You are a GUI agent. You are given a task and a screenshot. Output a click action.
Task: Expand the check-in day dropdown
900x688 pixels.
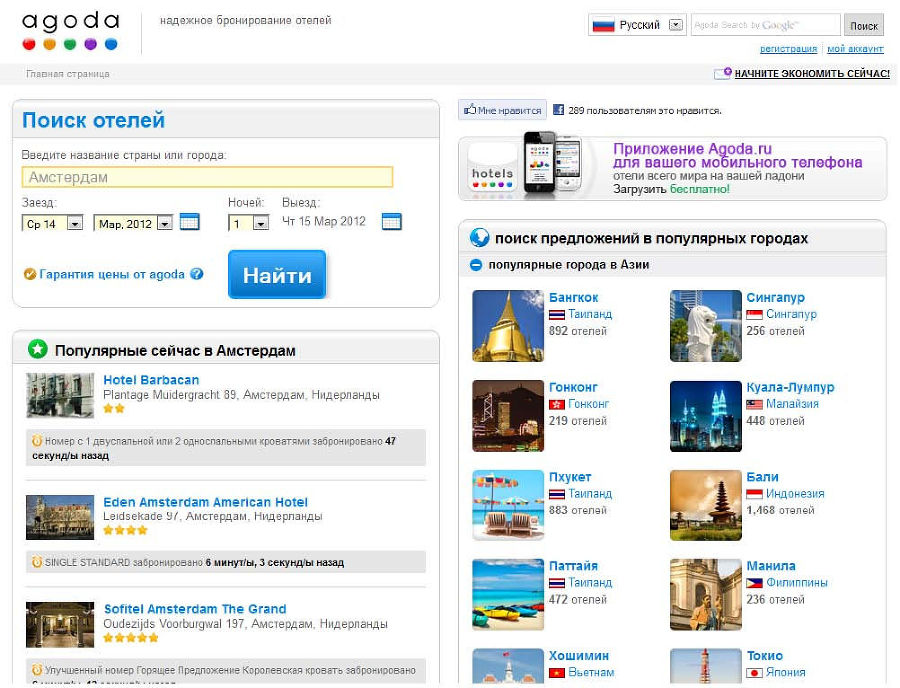click(74, 224)
